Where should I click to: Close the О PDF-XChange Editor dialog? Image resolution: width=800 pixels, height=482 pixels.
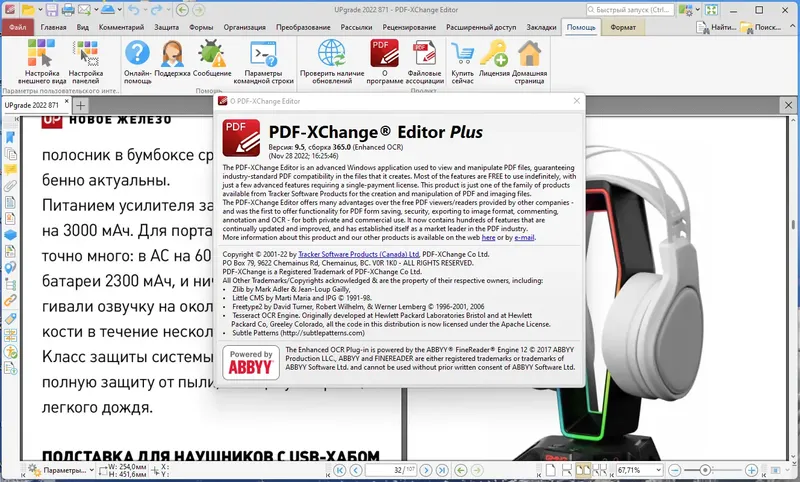tap(577, 101)
